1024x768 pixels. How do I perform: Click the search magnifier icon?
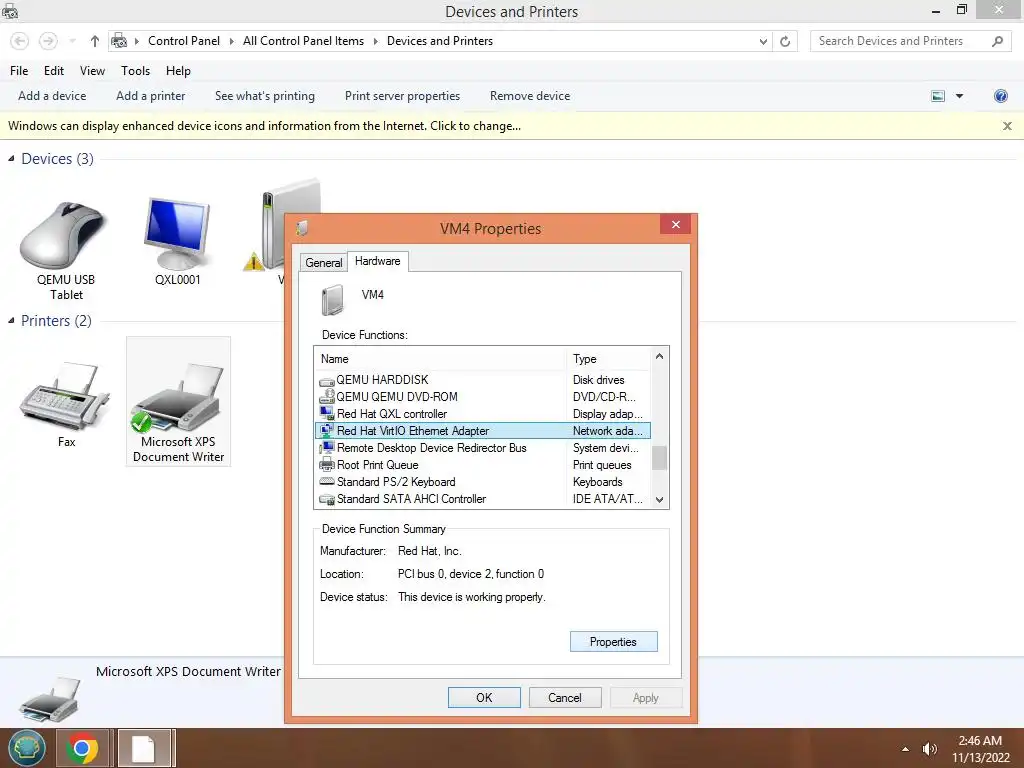pyautogui.click(x=997, y=41)
